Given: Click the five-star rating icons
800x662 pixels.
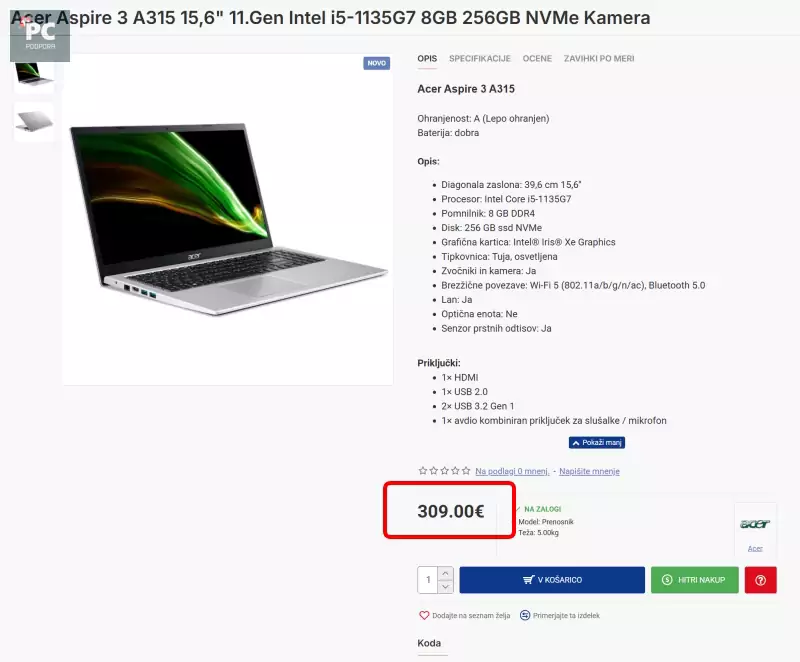Looking at the screenshot, I should pos(444,471).
